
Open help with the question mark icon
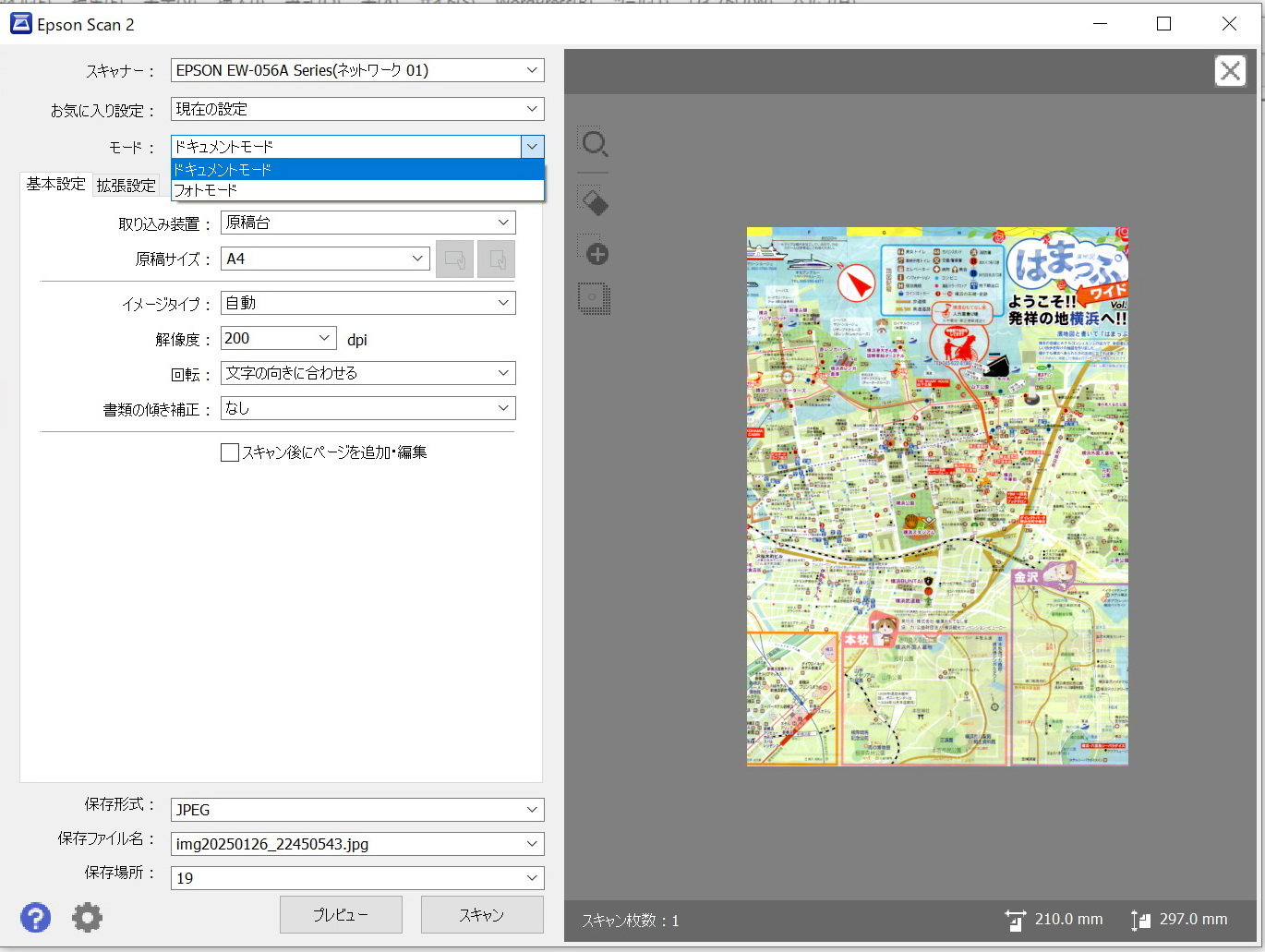click(36, 917)
